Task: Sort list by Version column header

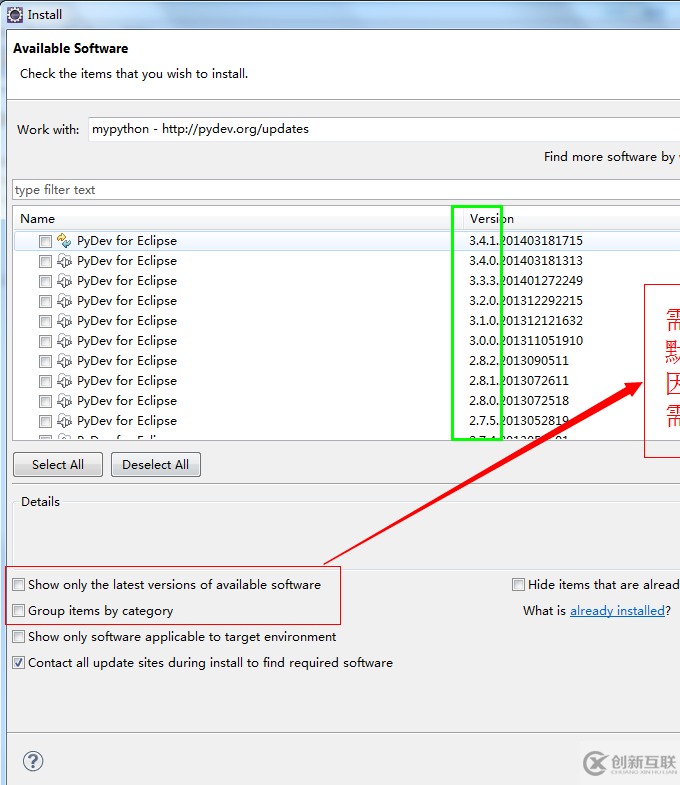Action: (571, 219)
